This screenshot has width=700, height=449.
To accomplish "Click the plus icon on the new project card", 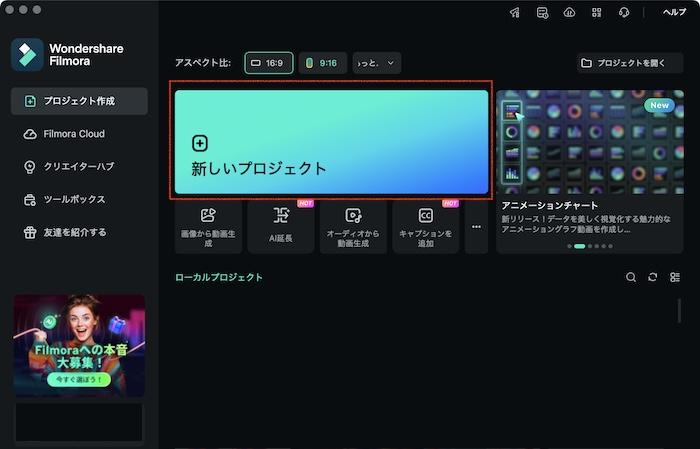I will click(x=200, y=143).
